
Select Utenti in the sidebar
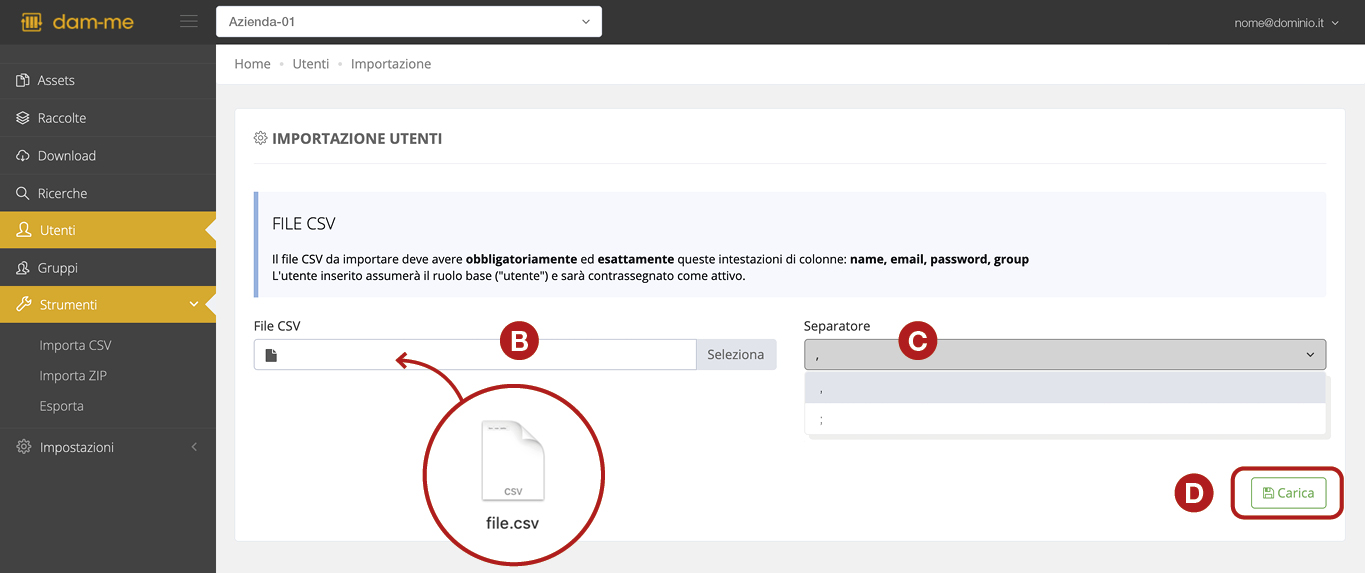pos(108,230)
